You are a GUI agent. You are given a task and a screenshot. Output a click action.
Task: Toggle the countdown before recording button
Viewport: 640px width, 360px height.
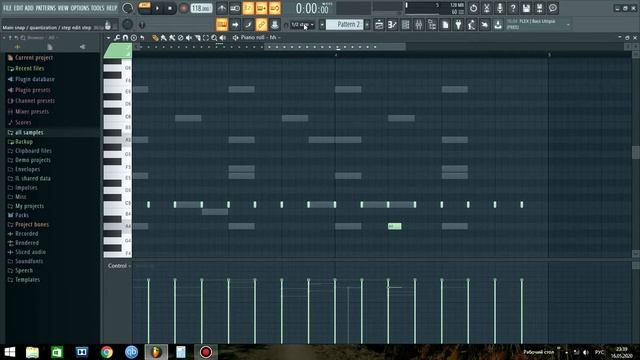(248, 8)
